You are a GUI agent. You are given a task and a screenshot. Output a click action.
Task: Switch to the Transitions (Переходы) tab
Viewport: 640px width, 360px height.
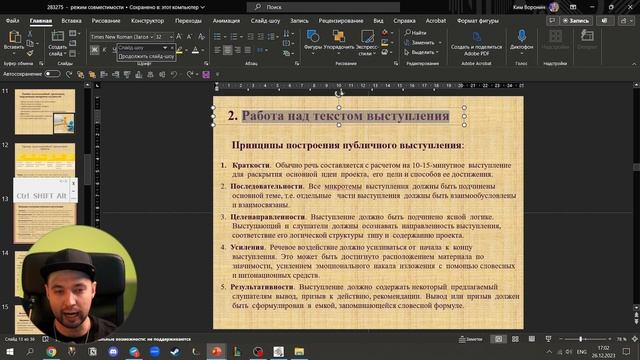click(188, 21)
